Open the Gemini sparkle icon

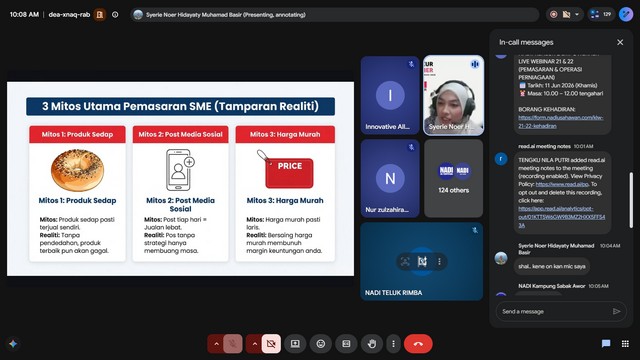(x=13, y=344)
